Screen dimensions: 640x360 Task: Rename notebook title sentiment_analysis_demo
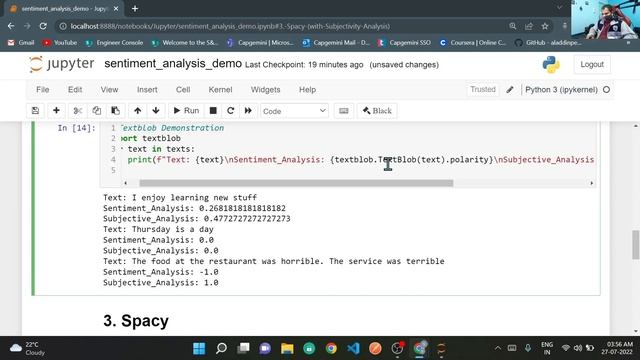click(173, 64)
